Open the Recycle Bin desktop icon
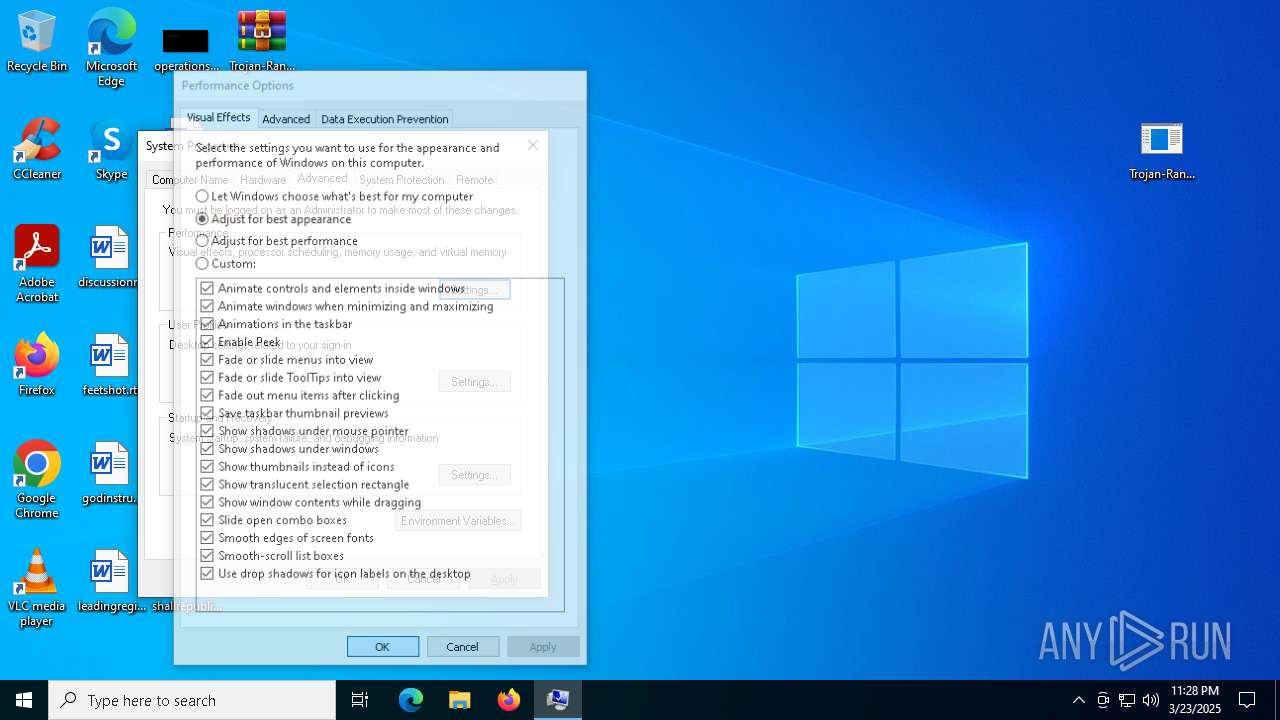The height and width of the screenshot is (720, 1280). 37,42
